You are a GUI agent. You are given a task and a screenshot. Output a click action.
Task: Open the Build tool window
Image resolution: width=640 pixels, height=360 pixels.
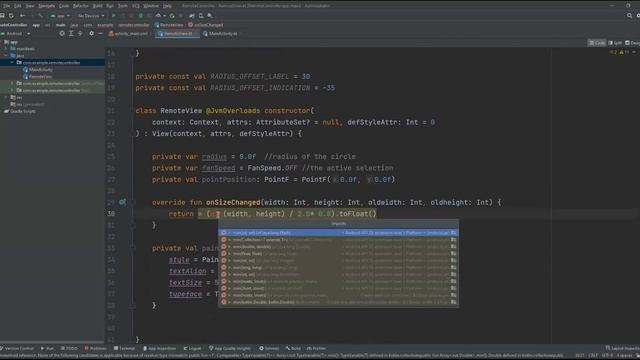click(293, 348)
